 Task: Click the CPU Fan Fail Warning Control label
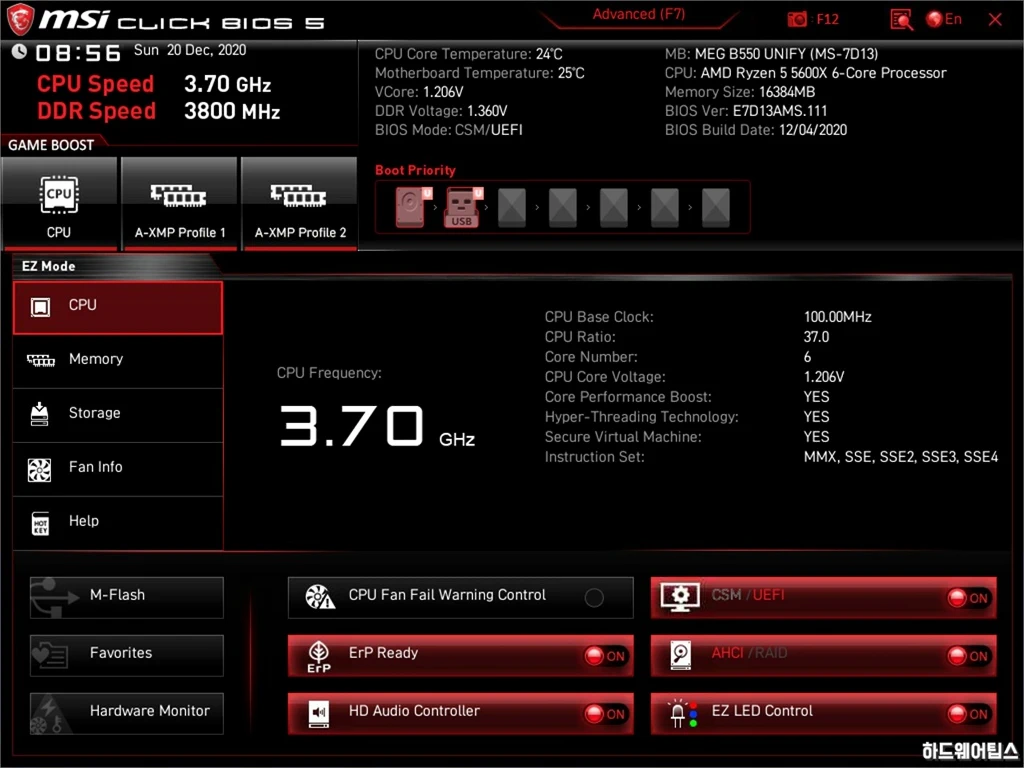447,594
